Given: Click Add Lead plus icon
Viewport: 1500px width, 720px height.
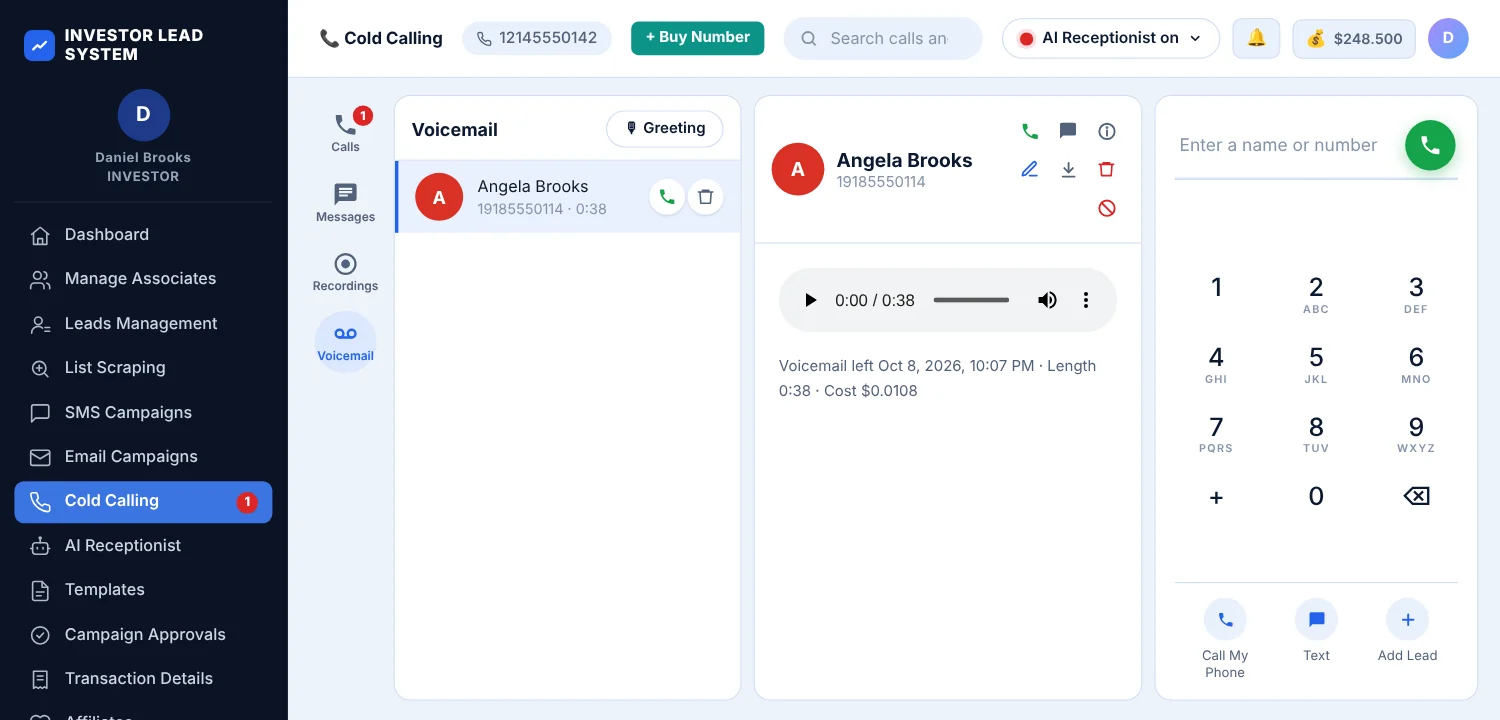Looking at the screenshot, I should point(1407,620).
